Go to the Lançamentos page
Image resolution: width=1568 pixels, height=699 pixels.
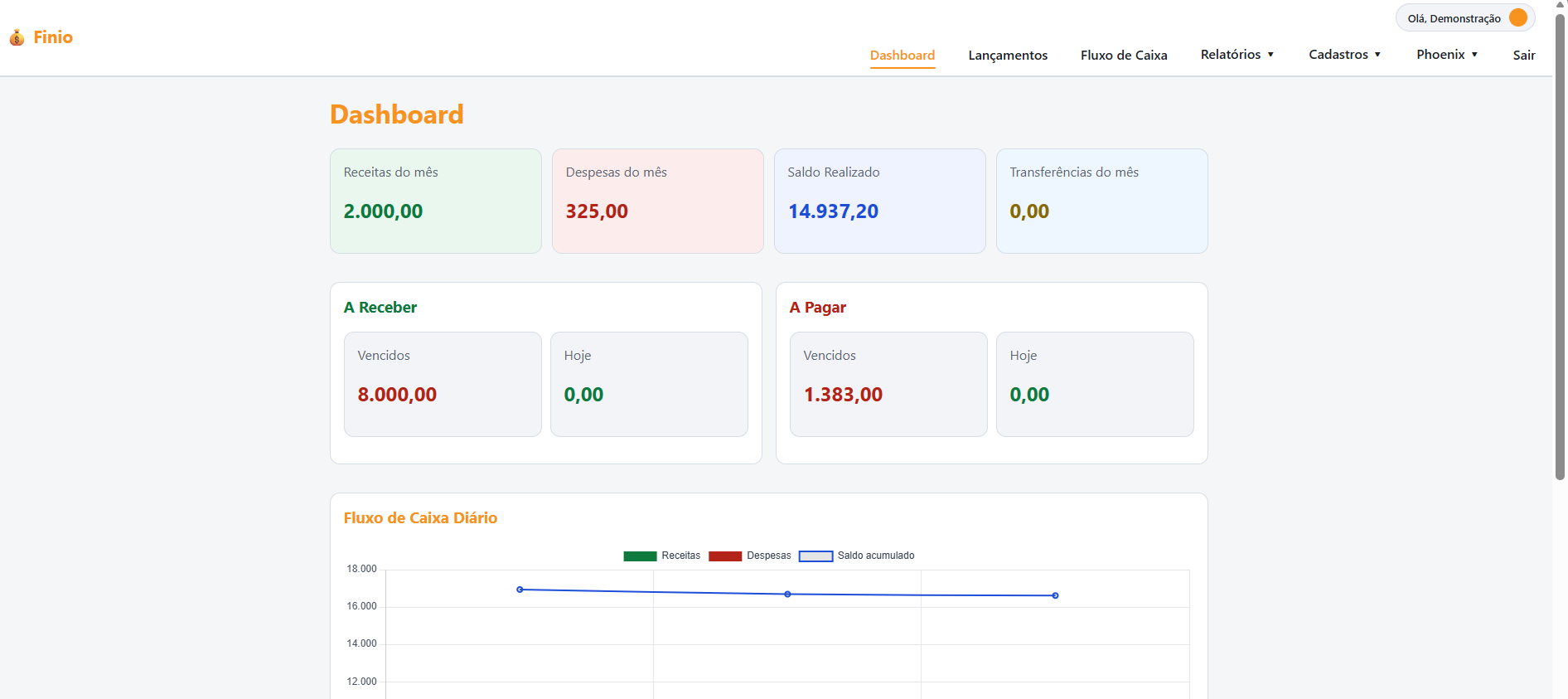tap(1008, 56)
